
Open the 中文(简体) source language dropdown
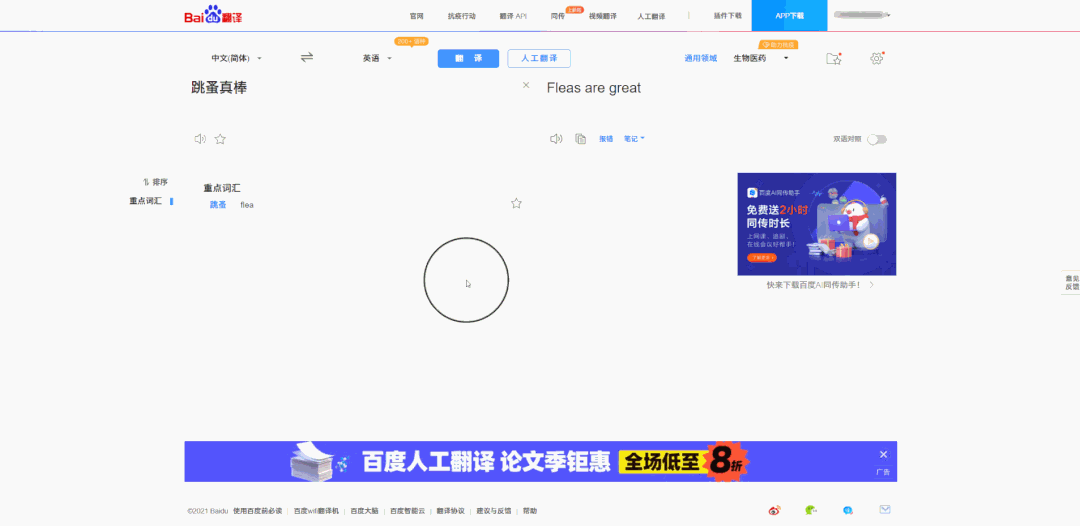236,59
